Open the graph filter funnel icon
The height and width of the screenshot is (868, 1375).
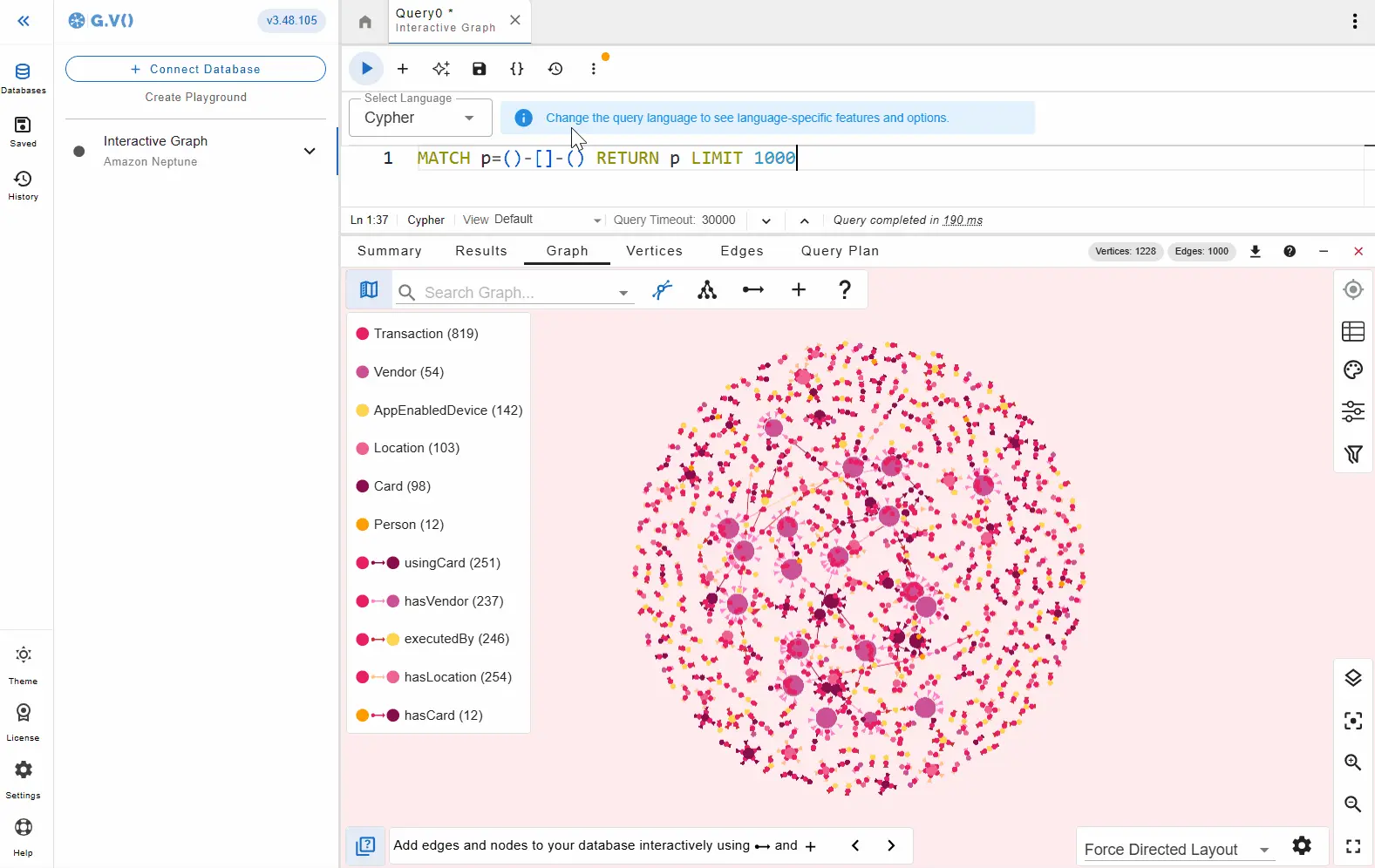[1352, 454]
